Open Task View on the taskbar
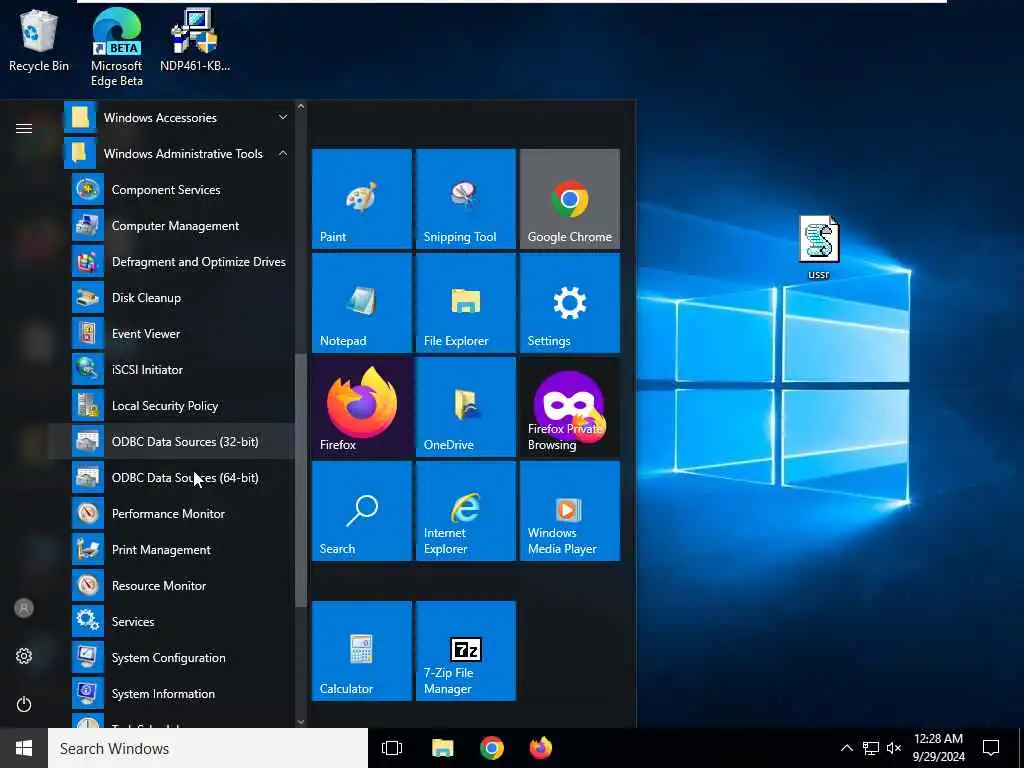The height and width of the screenshot is (768, 1024). pos(392,748)
